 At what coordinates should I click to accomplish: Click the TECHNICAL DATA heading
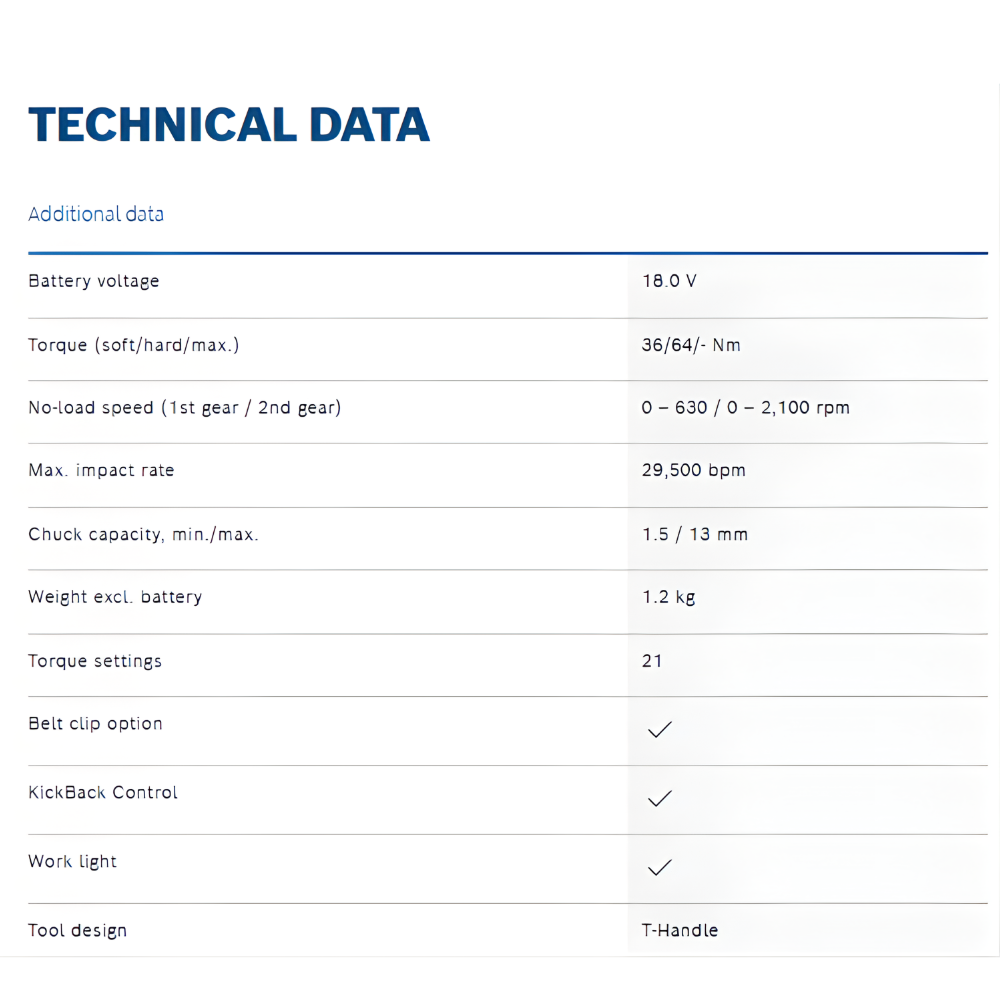pos(229,125)
